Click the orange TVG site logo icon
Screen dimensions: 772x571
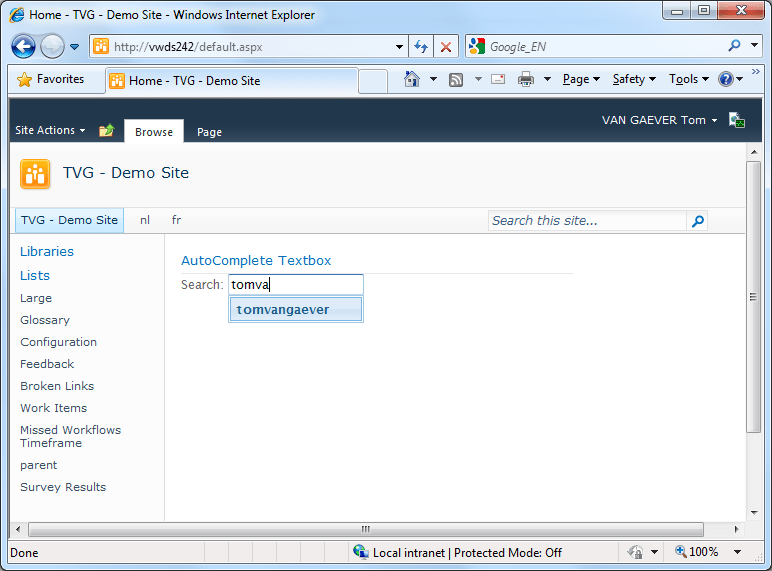coord(35,174)
